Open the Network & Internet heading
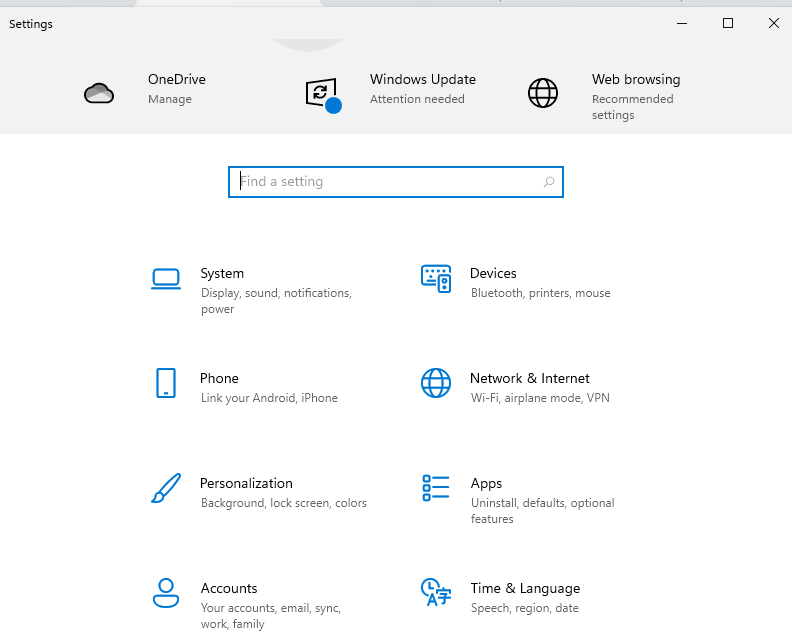 click(x=530, y=378)
